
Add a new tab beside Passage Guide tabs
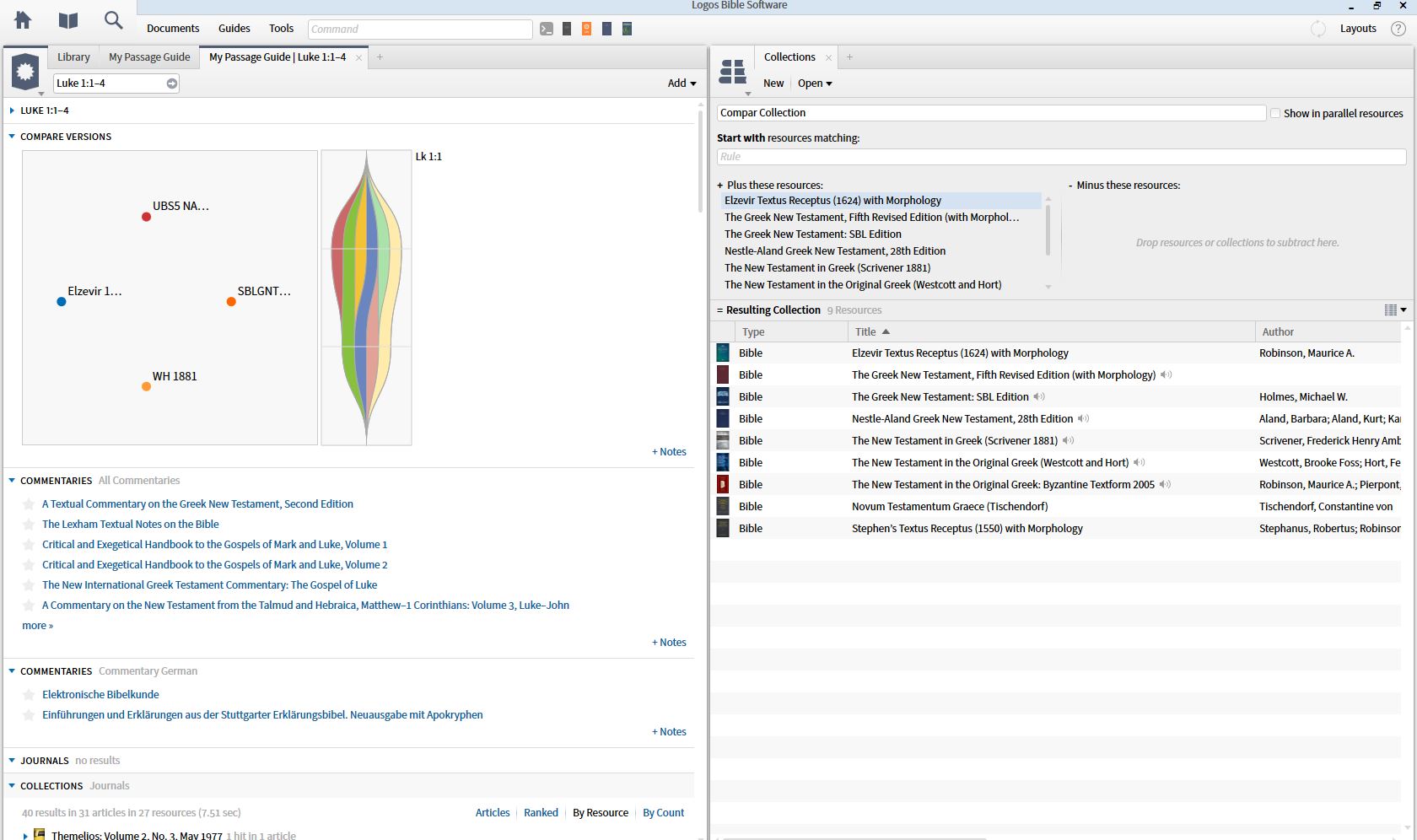coord(380,57)
